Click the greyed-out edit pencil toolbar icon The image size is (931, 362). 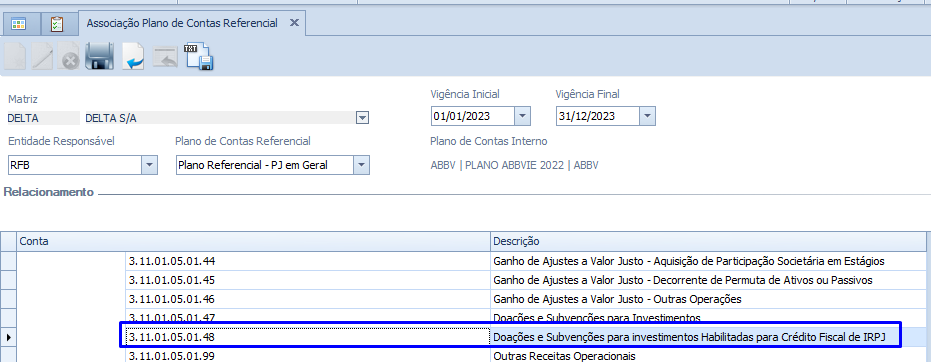(42, 56)
